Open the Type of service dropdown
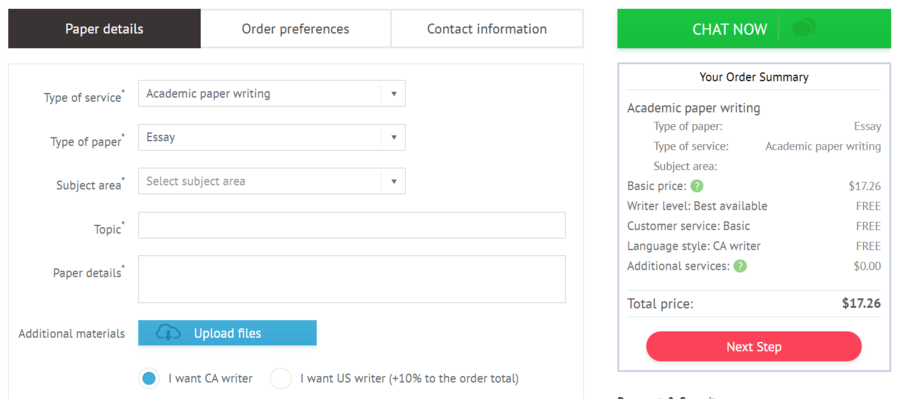This screenshot has width=900, height=399. click(x=271, y=94)
